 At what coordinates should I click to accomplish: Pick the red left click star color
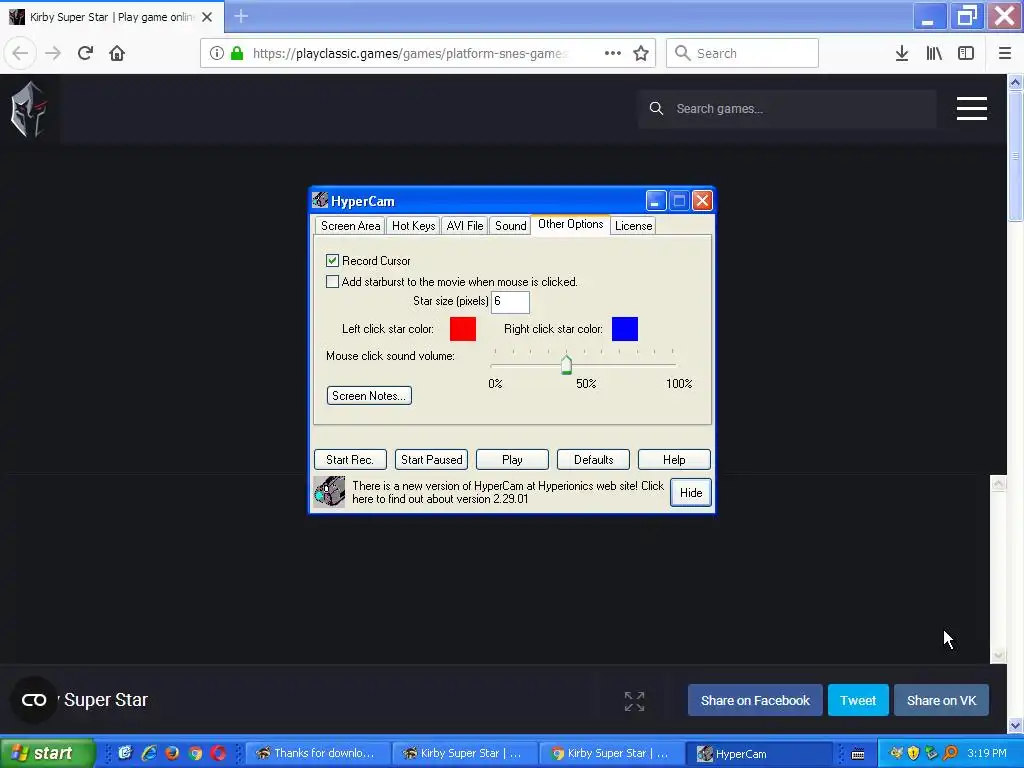[463, 329]
